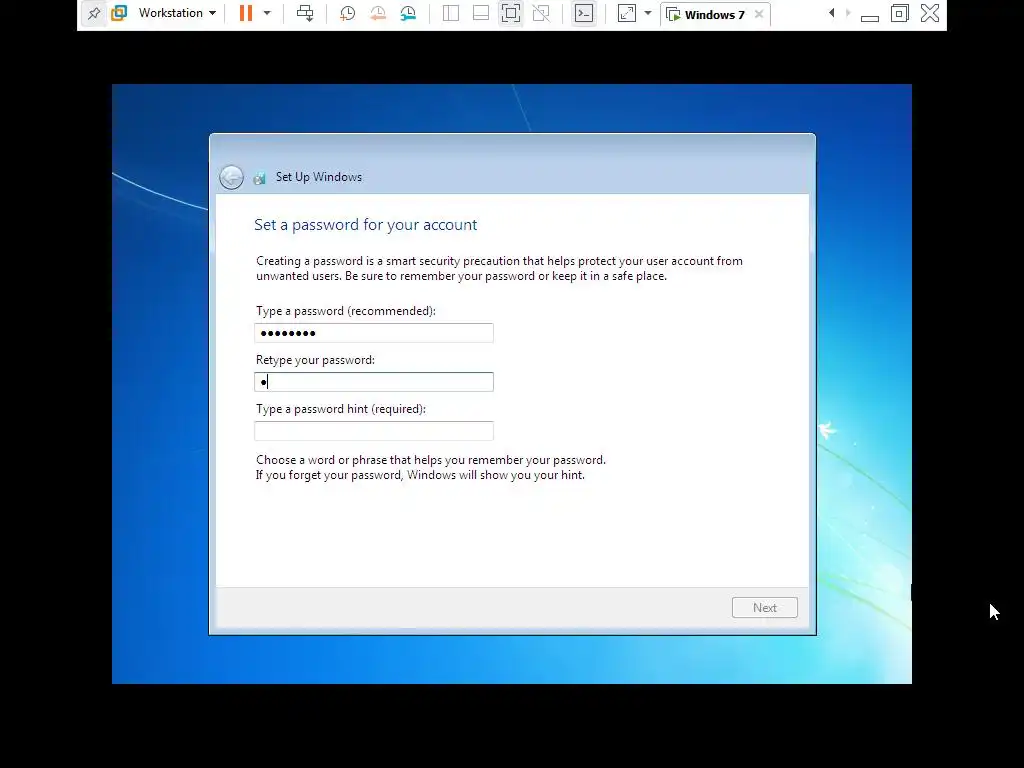Click the 'Set a password for your account' heading

tap(366, 225)
